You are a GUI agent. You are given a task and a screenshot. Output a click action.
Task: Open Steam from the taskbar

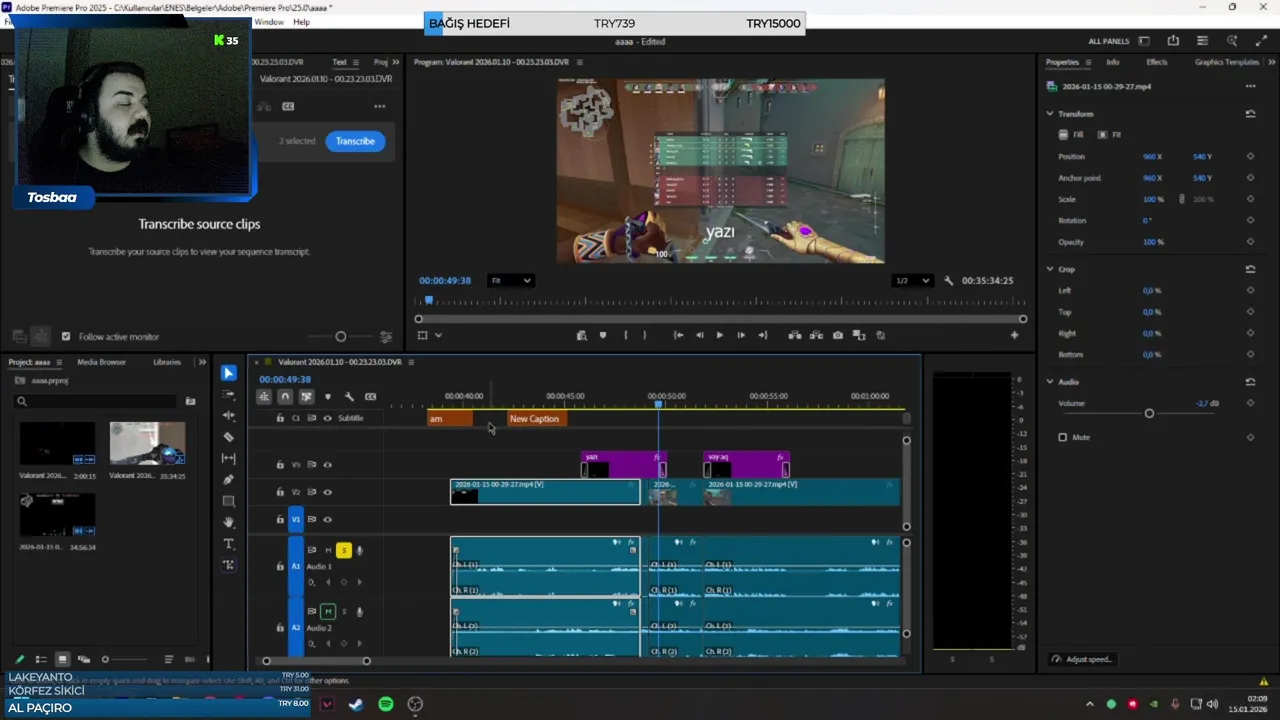pos(356,704)
